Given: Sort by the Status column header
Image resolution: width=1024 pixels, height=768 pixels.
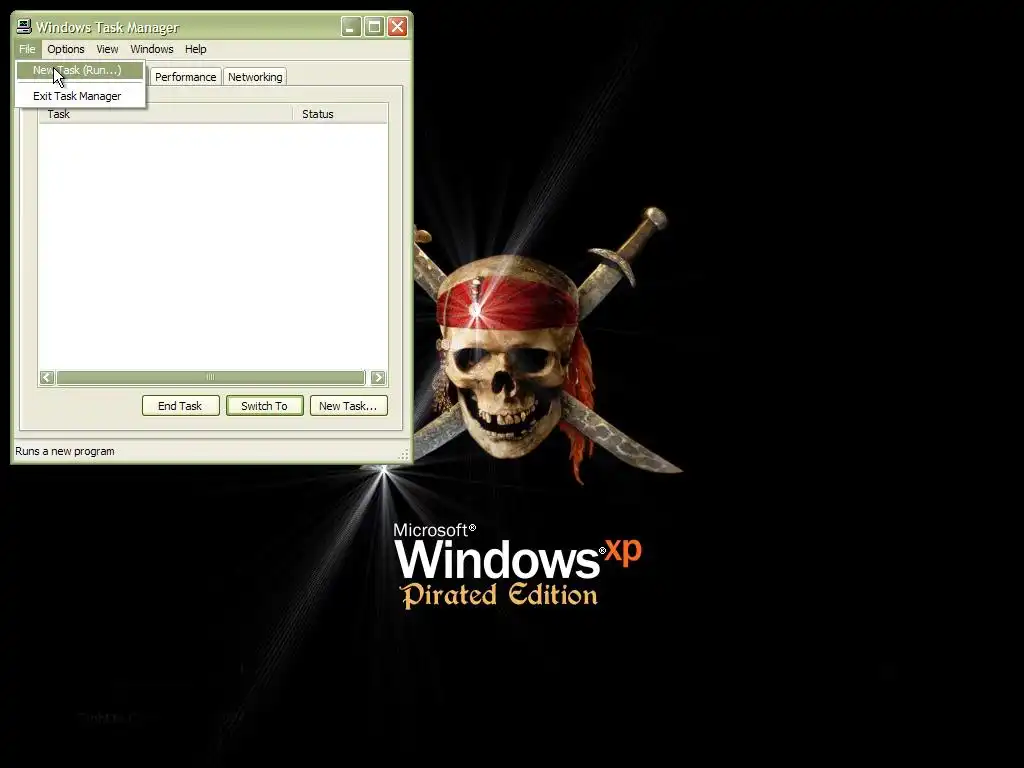Looking at the screenshot, I should click(340, 114).
